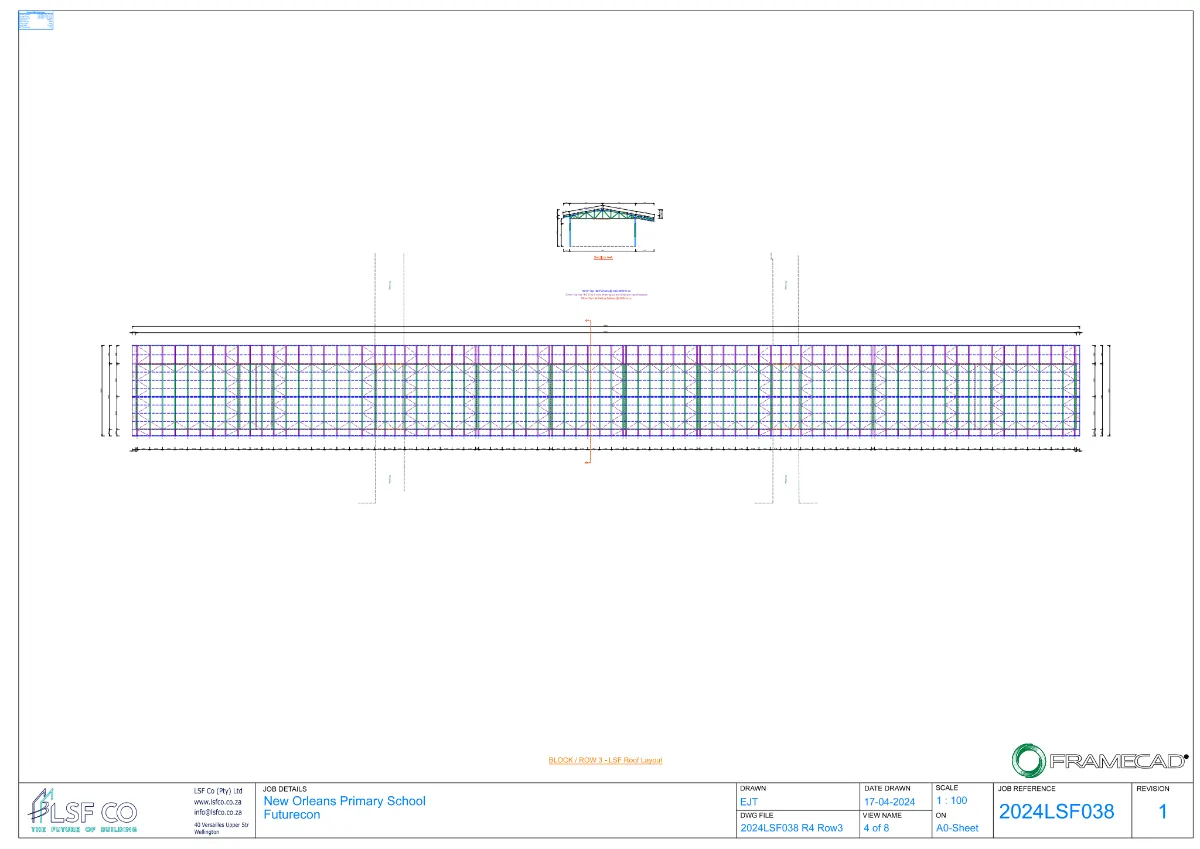Click the Futurecon job detail text
Viewport: 1200px width, 849px height.
click(x=292, y=815)
